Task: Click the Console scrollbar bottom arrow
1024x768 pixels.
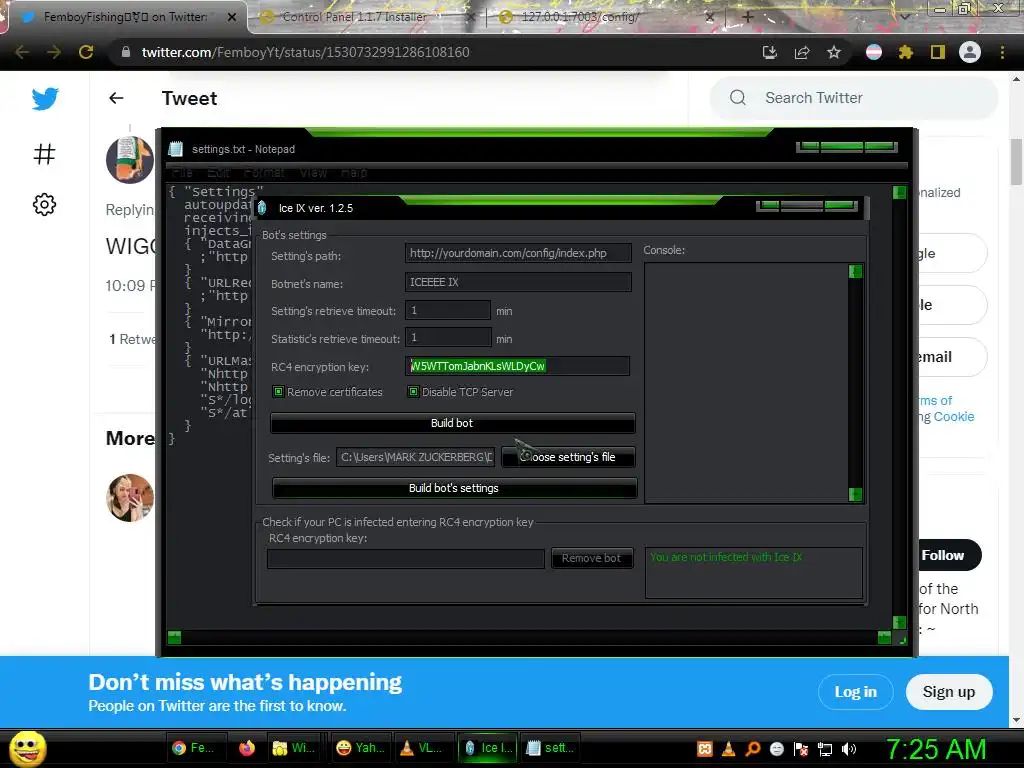Action: click(856, 494)
